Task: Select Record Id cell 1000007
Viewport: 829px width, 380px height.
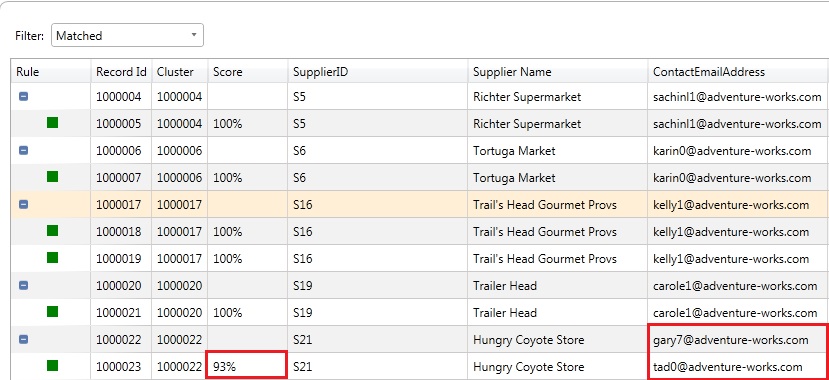Action: tap(121, 178)
